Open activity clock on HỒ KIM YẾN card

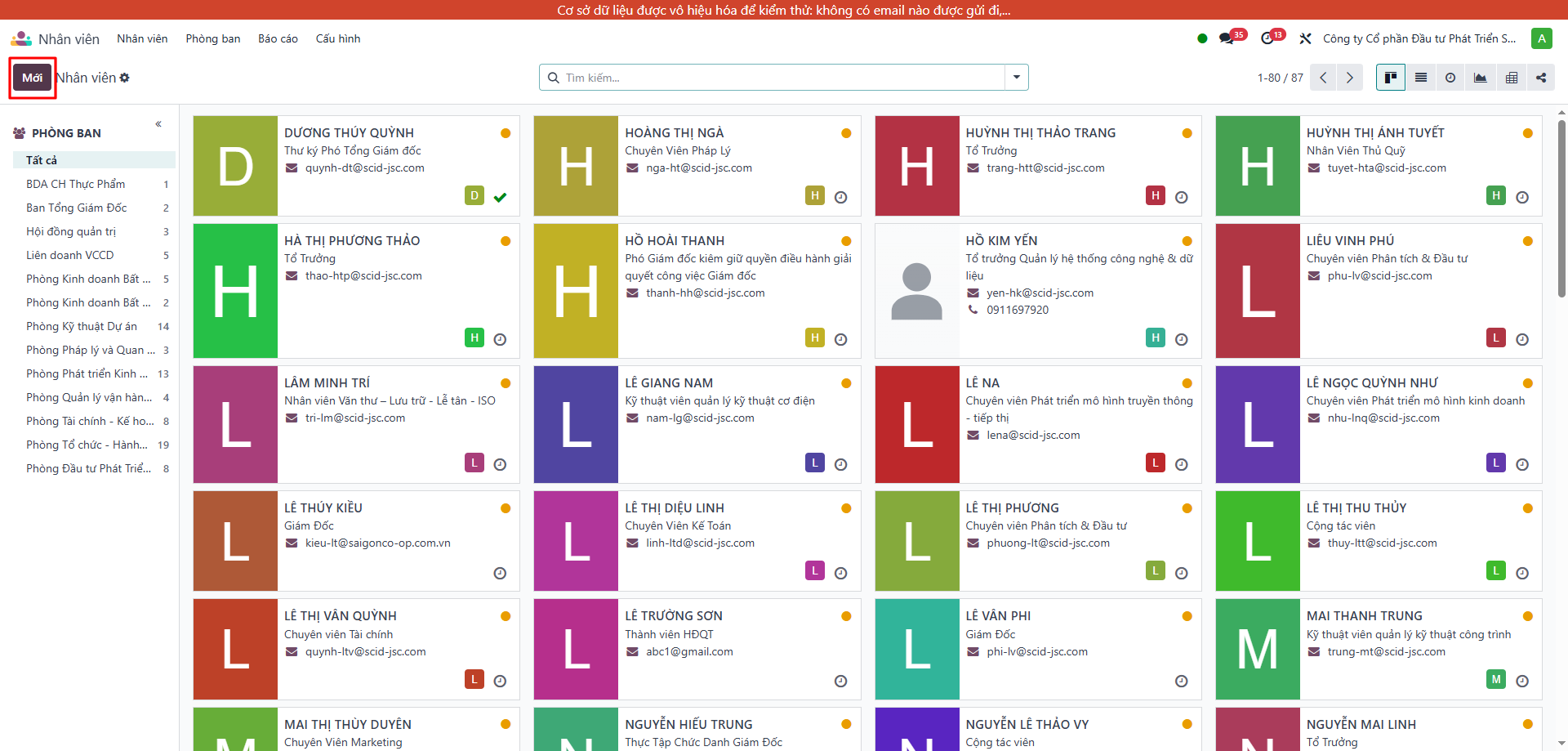tap(1182, 339)
